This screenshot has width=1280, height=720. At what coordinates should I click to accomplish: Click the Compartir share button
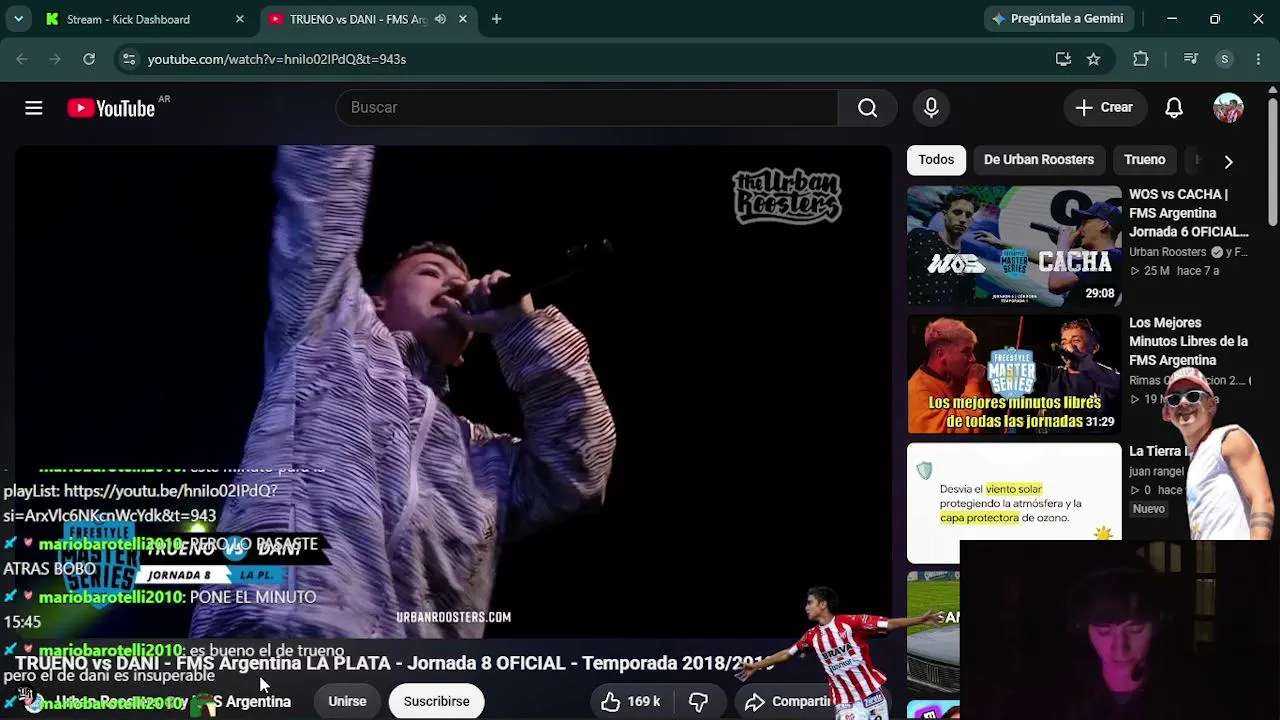[x=788, y=702]
